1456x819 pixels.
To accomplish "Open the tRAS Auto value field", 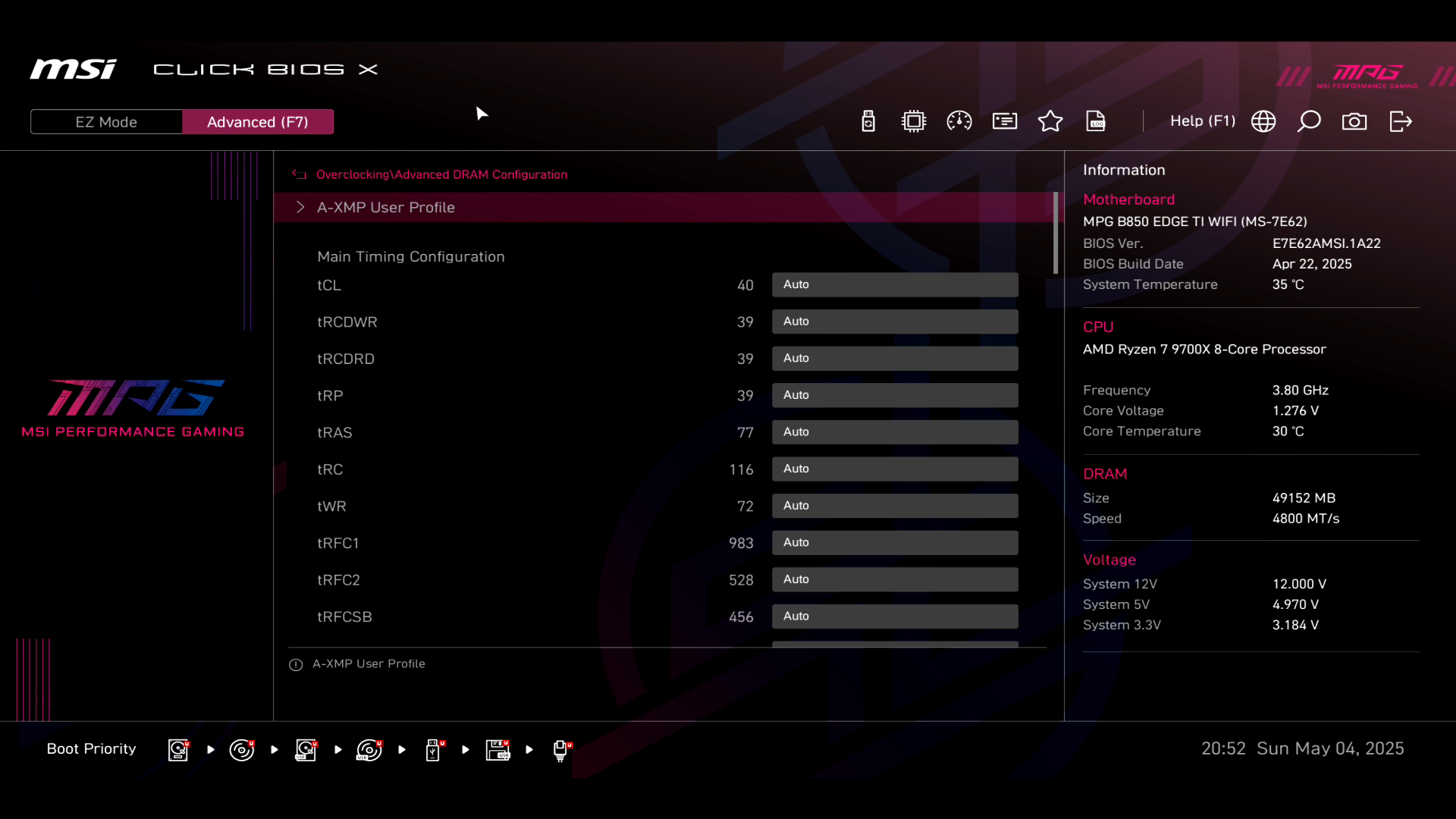I will [x=895, y=432].
